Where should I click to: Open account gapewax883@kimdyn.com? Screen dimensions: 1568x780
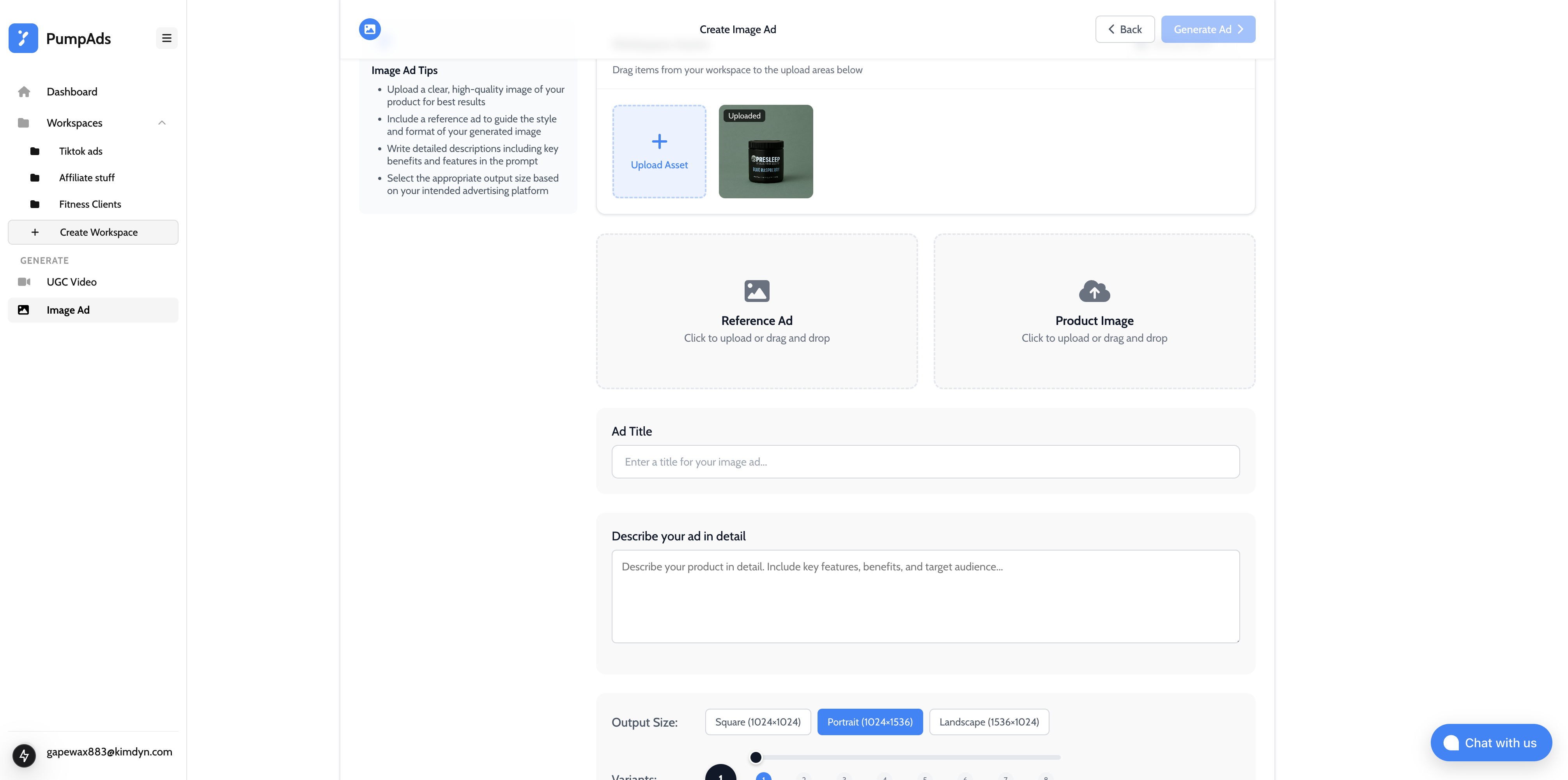(x=110, y=752)
